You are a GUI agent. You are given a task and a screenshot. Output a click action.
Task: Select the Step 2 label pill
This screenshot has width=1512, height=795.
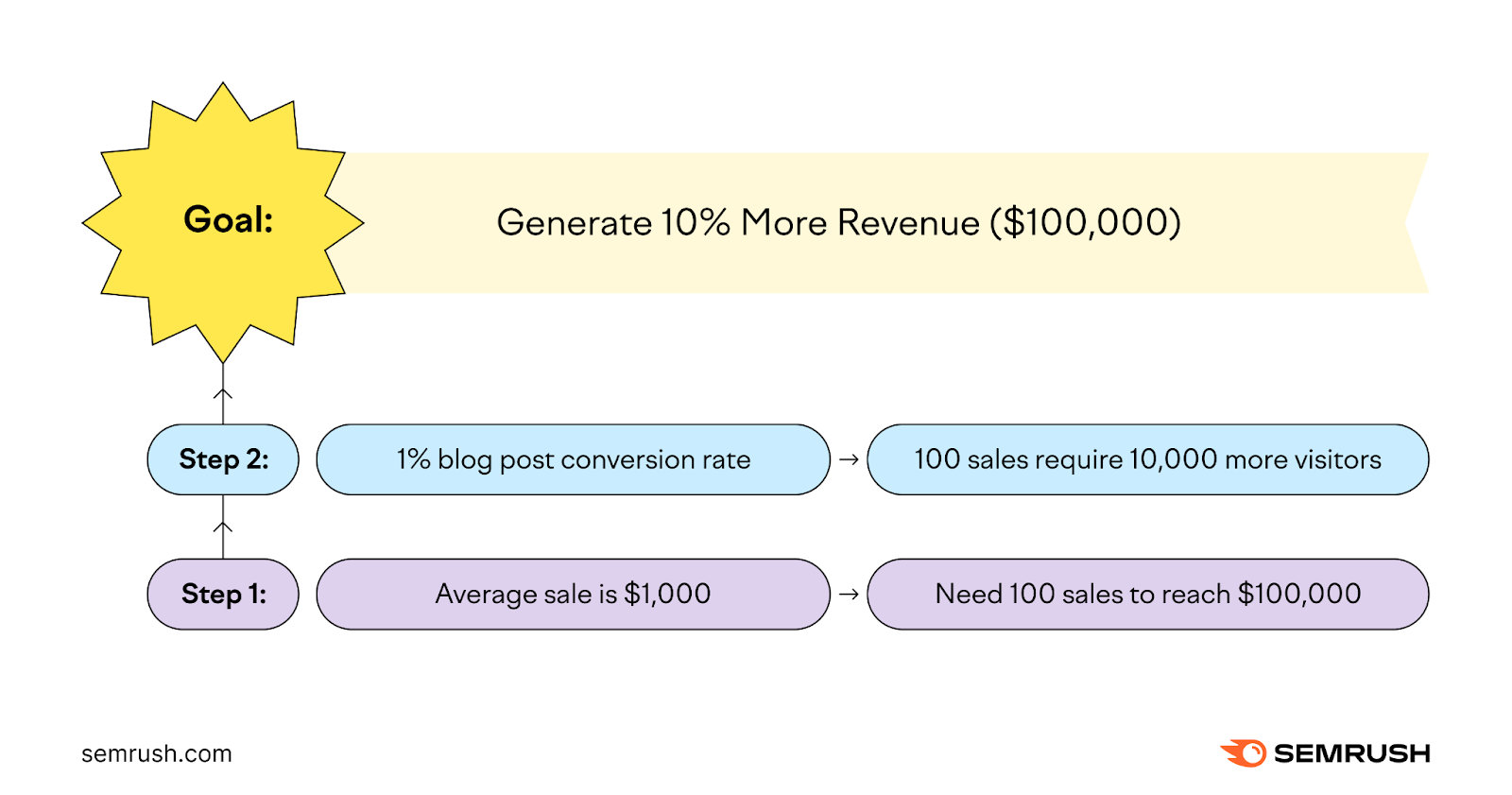223,459
